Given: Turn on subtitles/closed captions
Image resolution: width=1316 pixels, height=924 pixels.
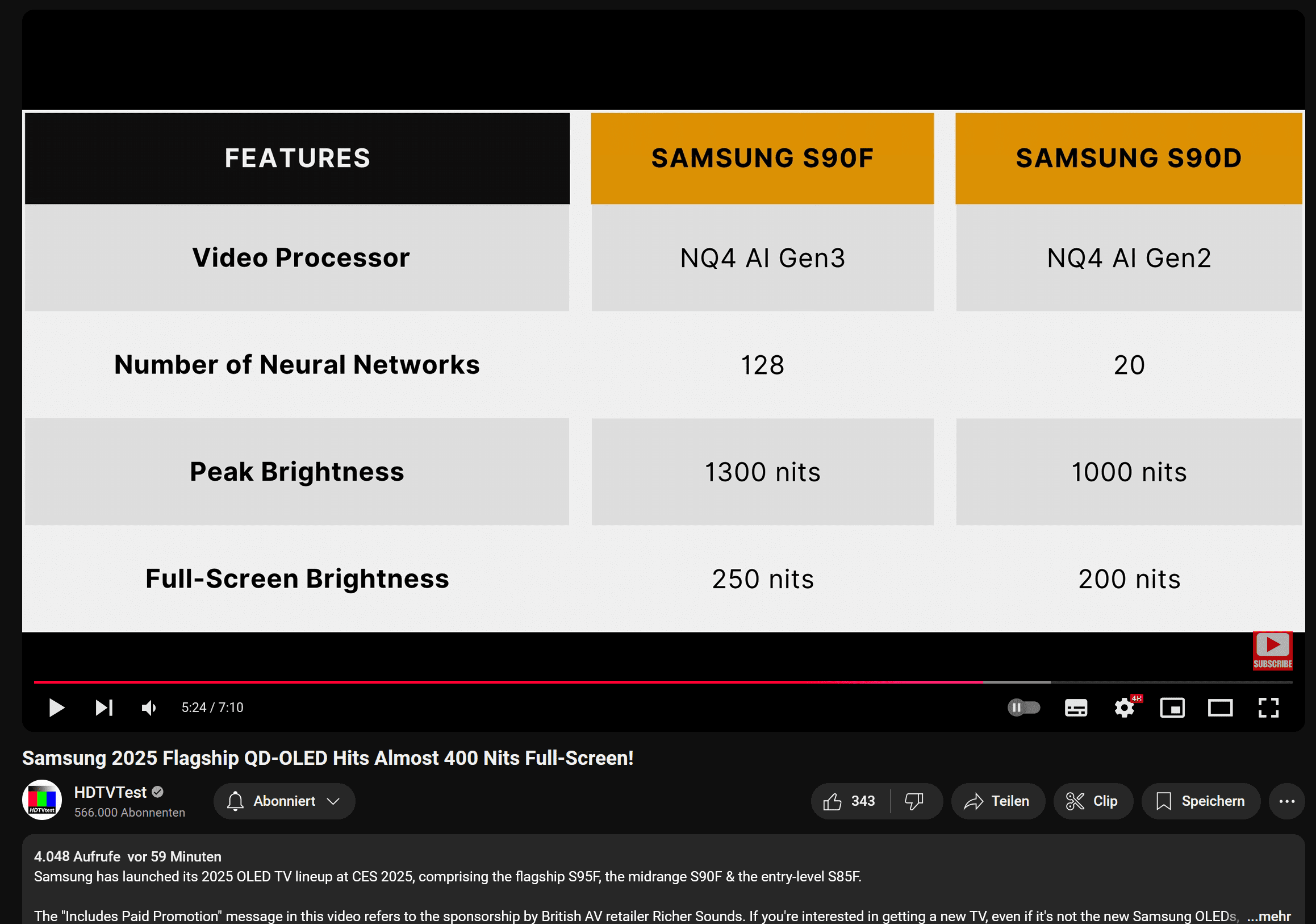Looking at the screenshot, I should 1076,707.
